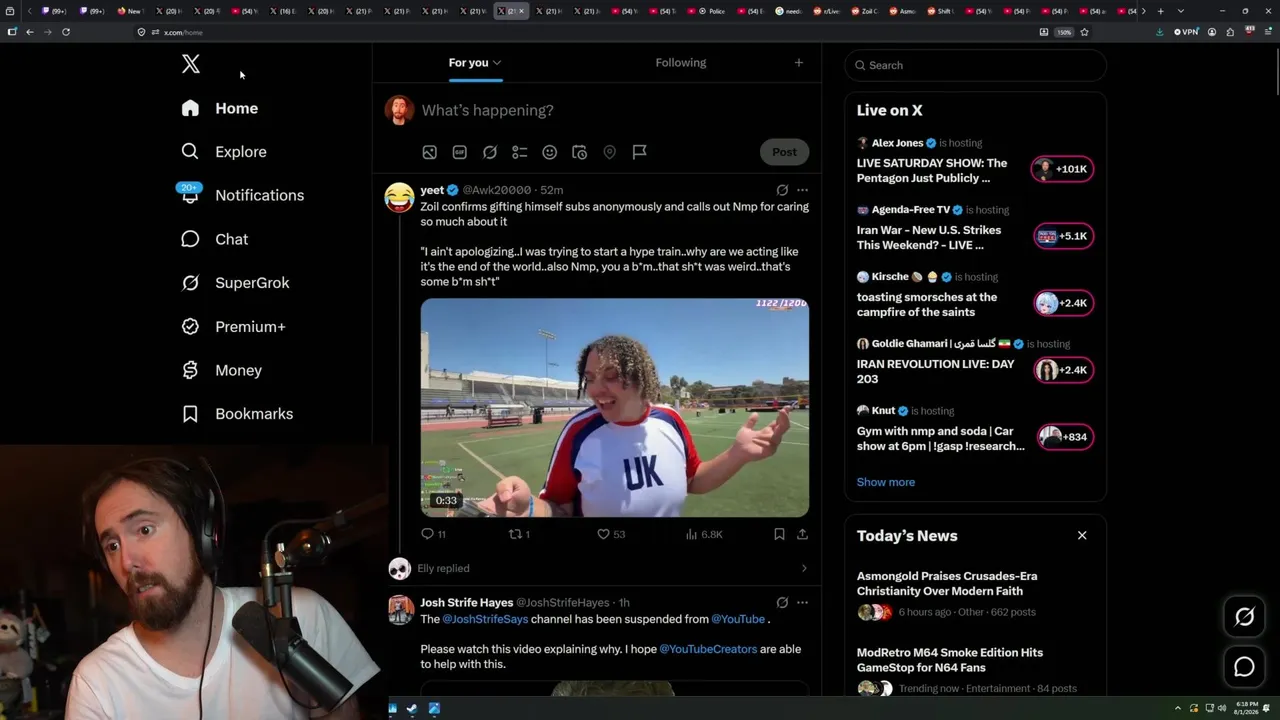Click the flag icon in compose toolbar
This screenshot has height=720, width=1280.
click(640, 152)
